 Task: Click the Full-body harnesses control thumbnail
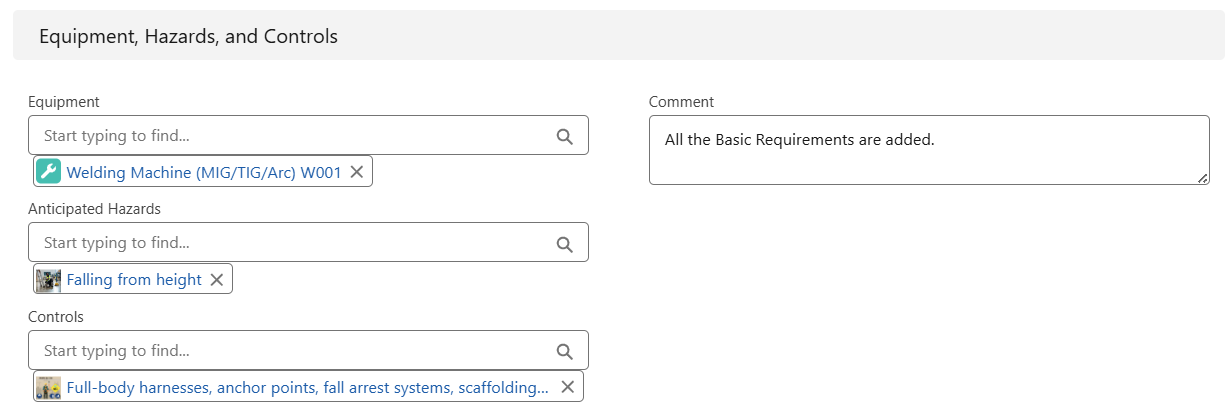pyautogui.click(x=49, y=387)
